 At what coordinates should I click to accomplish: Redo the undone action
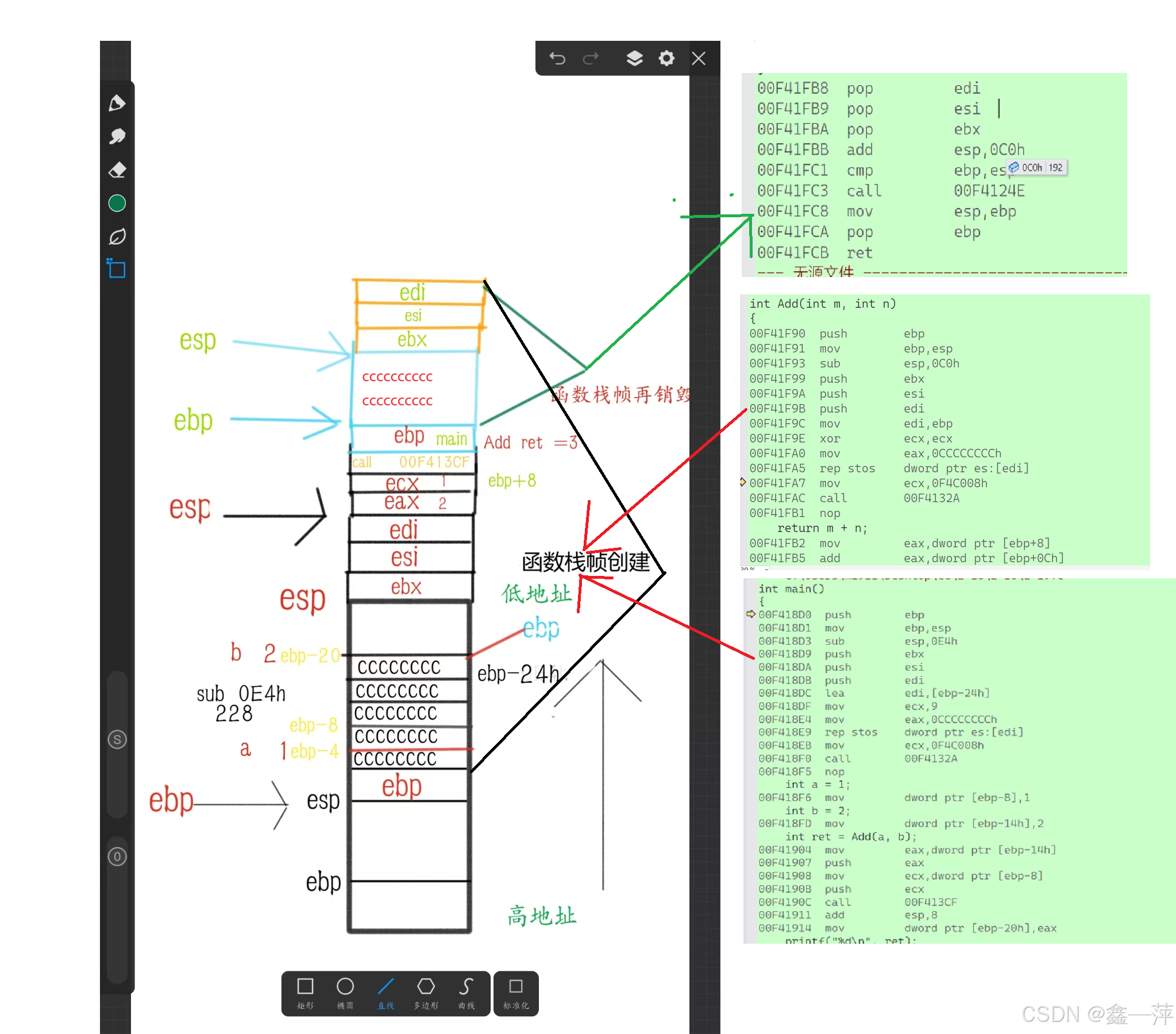click(591, 58)
